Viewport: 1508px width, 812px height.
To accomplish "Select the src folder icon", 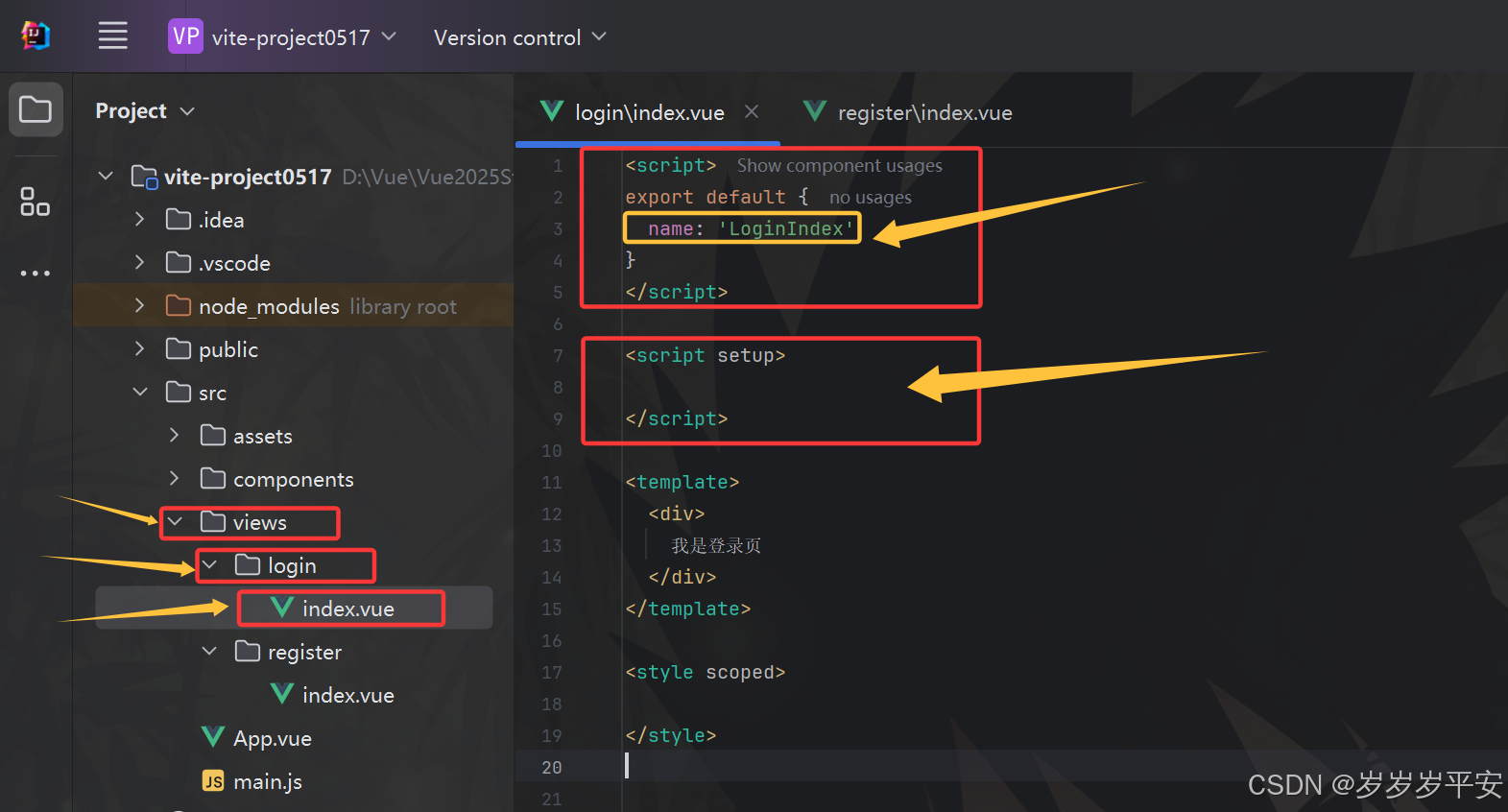I will point(179,392).
